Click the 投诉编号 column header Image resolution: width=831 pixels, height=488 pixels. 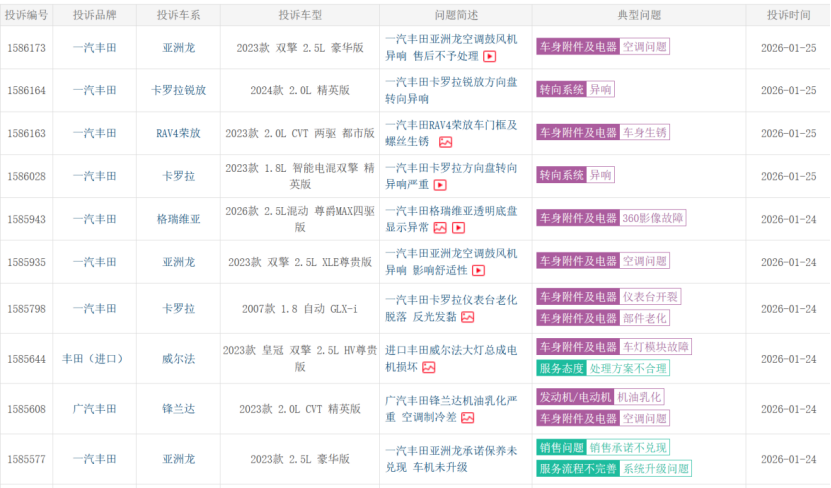[x=26, y=15]
